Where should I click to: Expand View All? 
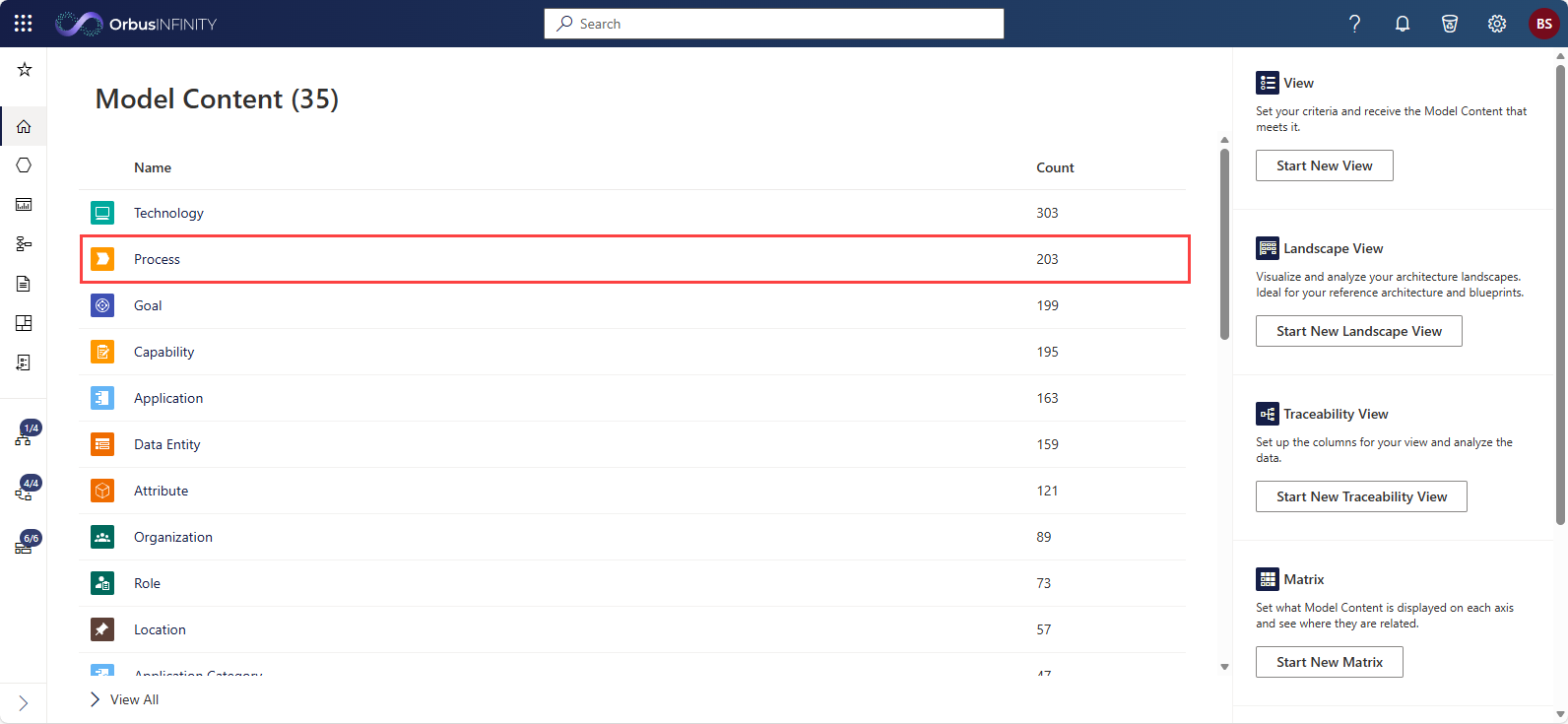(x=125, y=699)
